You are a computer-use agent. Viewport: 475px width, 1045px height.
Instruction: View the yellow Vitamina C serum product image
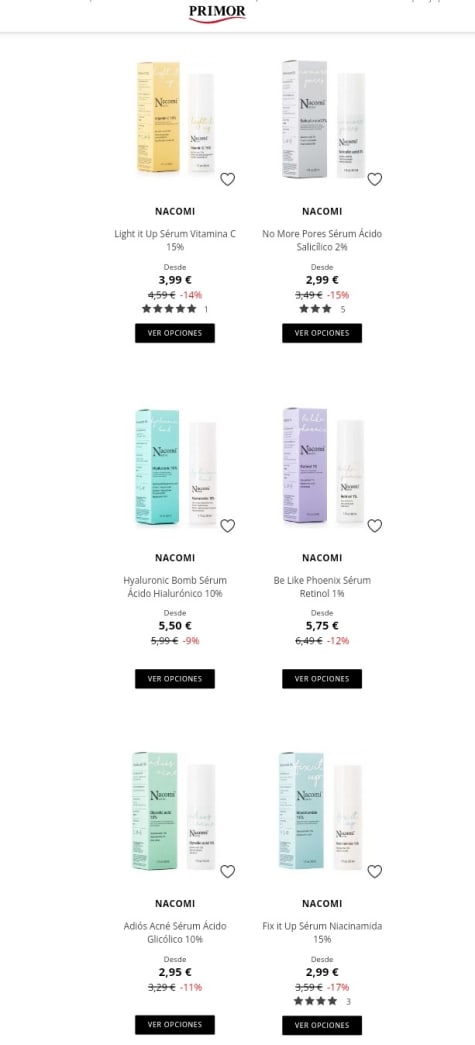176,117
